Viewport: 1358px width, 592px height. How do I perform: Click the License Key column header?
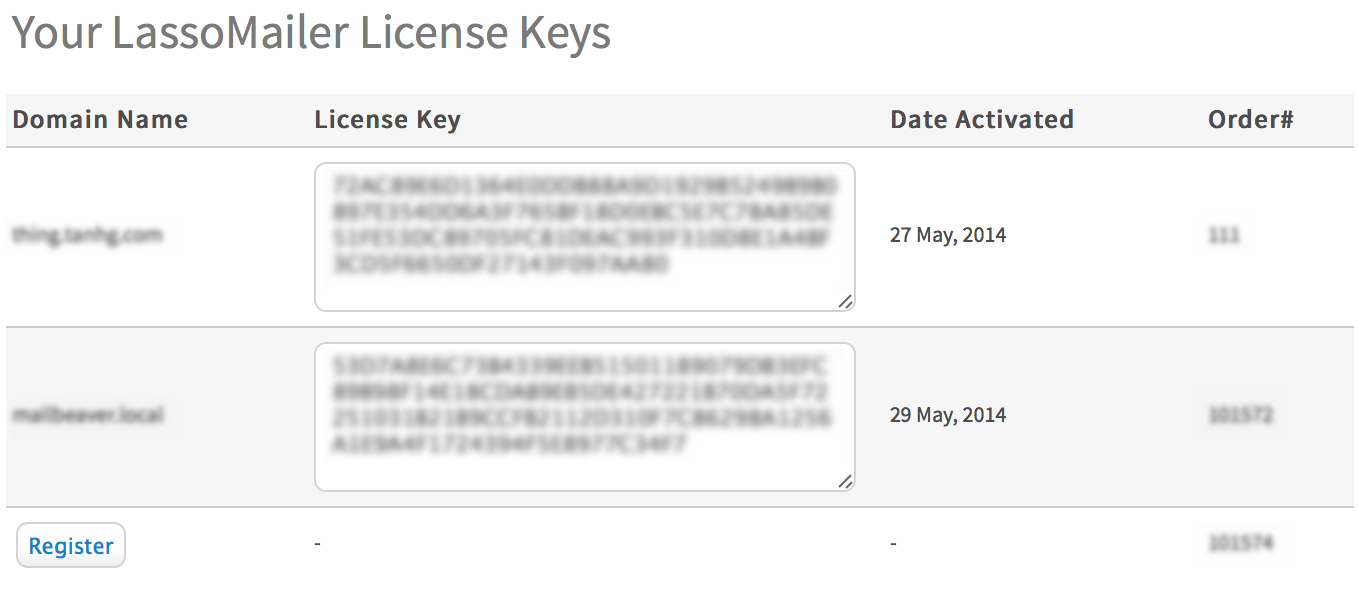click(x=387, y=120)
